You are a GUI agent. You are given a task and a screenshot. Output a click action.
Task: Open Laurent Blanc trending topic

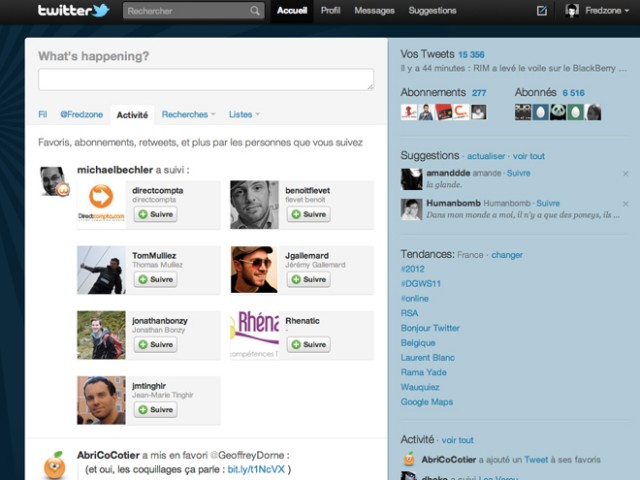[x=428, y=358]
